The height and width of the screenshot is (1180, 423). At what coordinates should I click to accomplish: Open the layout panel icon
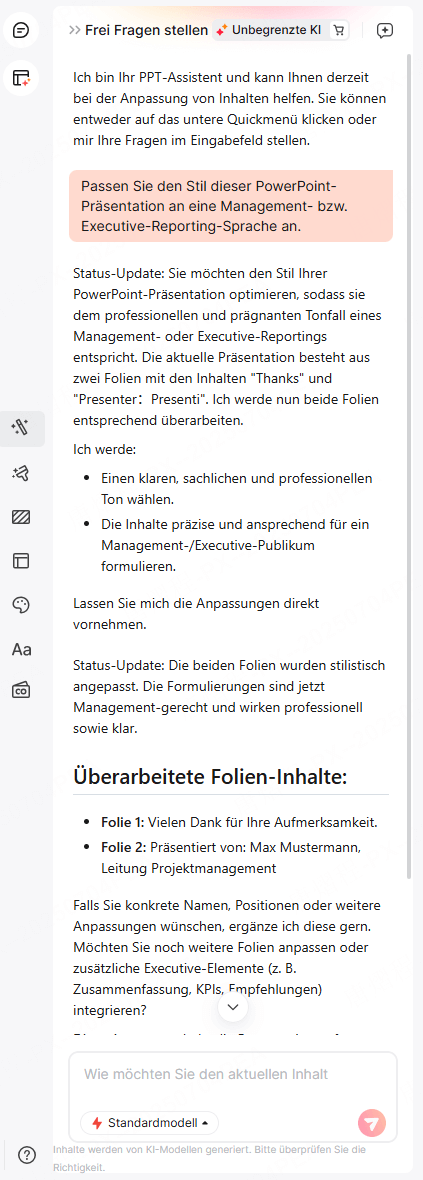click(x=21, y=561)
